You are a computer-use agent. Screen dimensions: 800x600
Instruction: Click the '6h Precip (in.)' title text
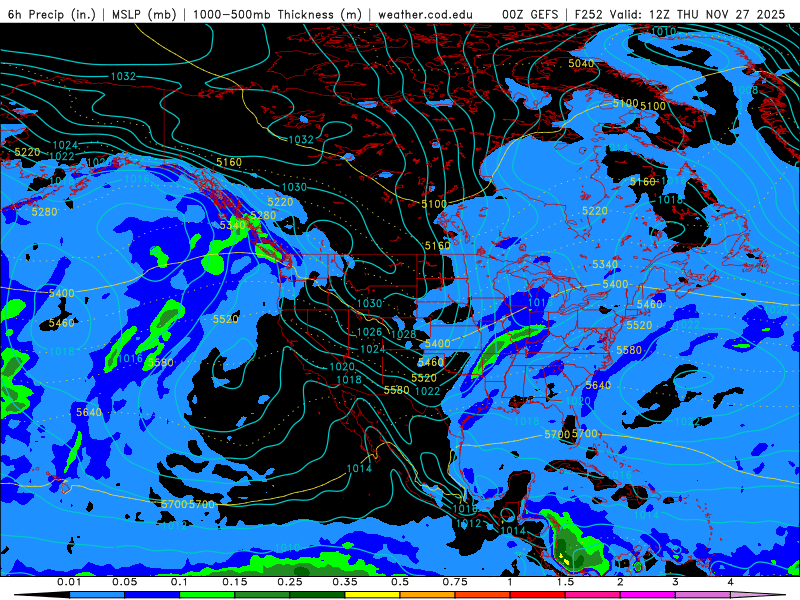pyautogui.click(x=52, y=14)
